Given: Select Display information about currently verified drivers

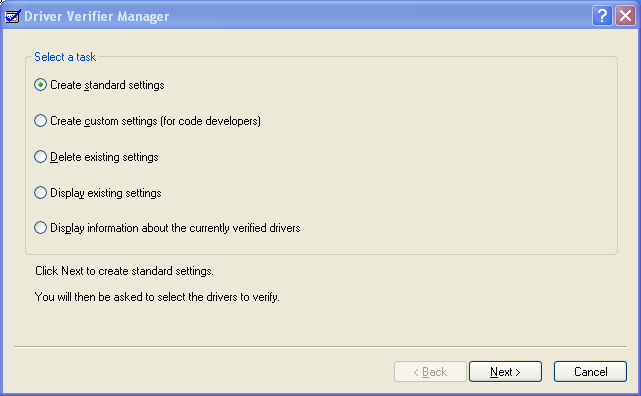Looking at the screenshot, I should click(167, 228).
